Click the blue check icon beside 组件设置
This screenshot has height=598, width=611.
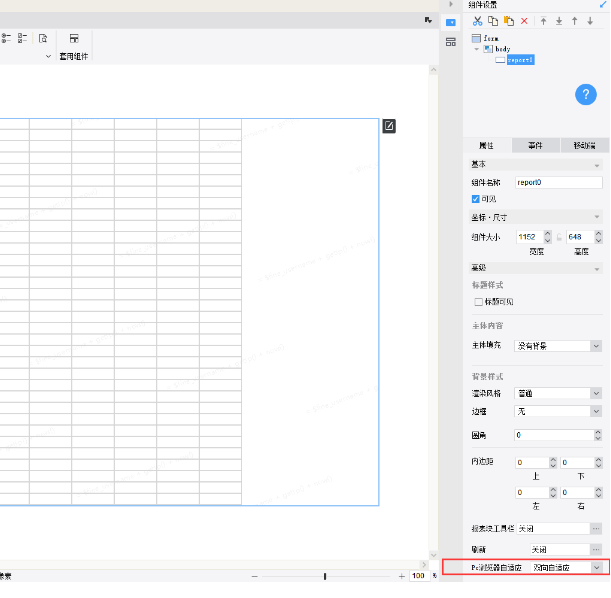pos(603,4)
